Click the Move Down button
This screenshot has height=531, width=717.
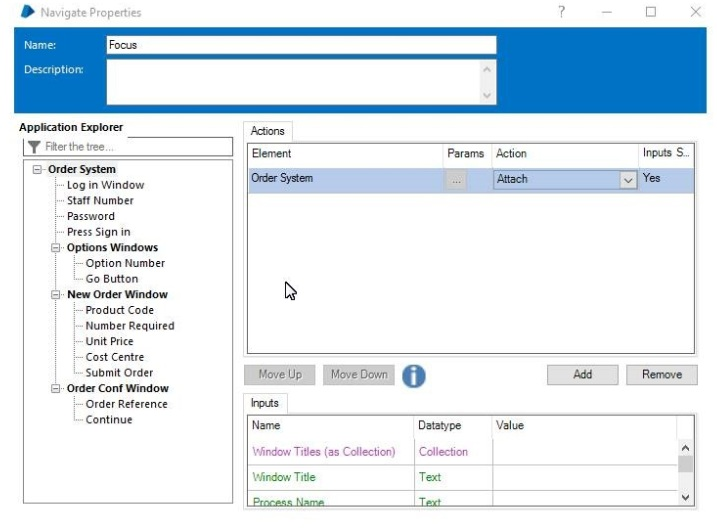[359, 375]
